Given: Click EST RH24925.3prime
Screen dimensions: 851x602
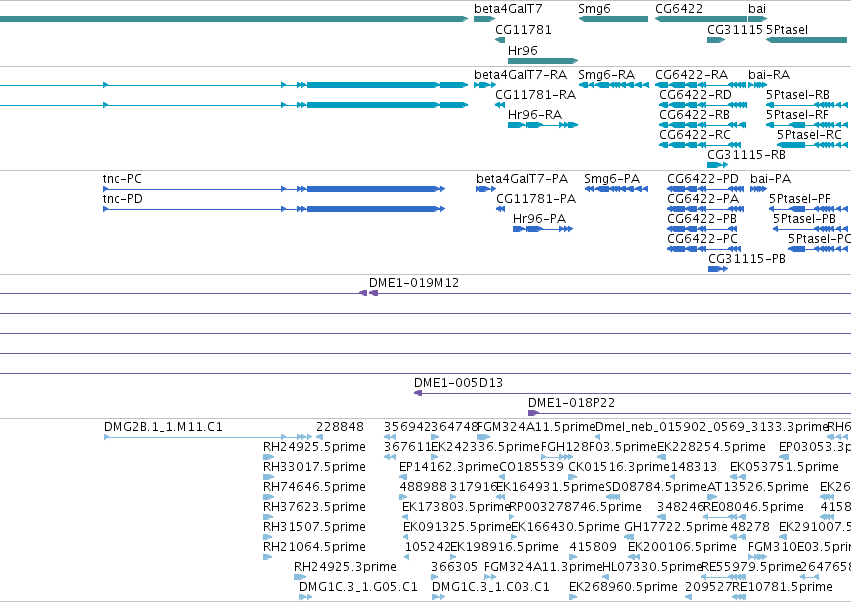Looking at the screenshot, I should [300, 577].
